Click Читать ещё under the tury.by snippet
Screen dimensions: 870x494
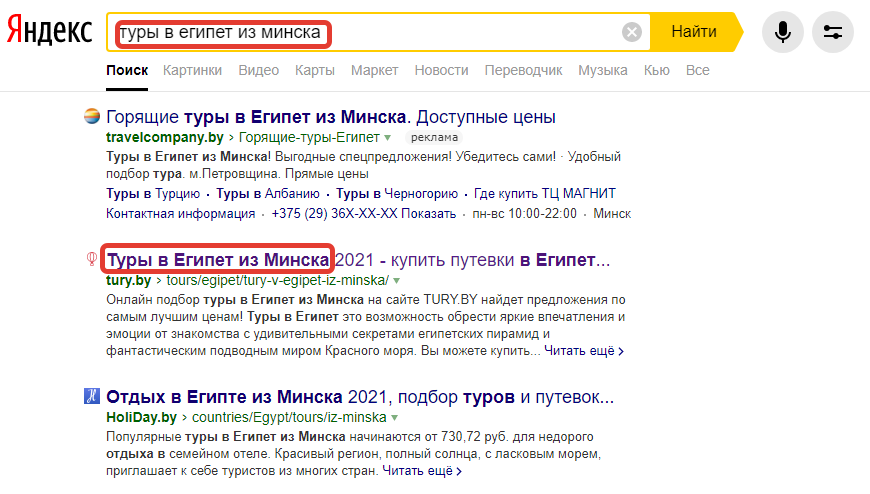584,351
